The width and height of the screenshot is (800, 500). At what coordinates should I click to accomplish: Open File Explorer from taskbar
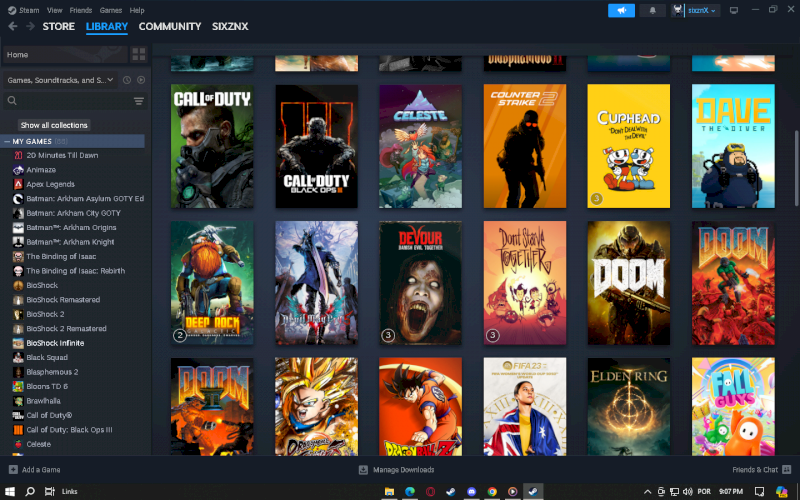tap(389, 491)
